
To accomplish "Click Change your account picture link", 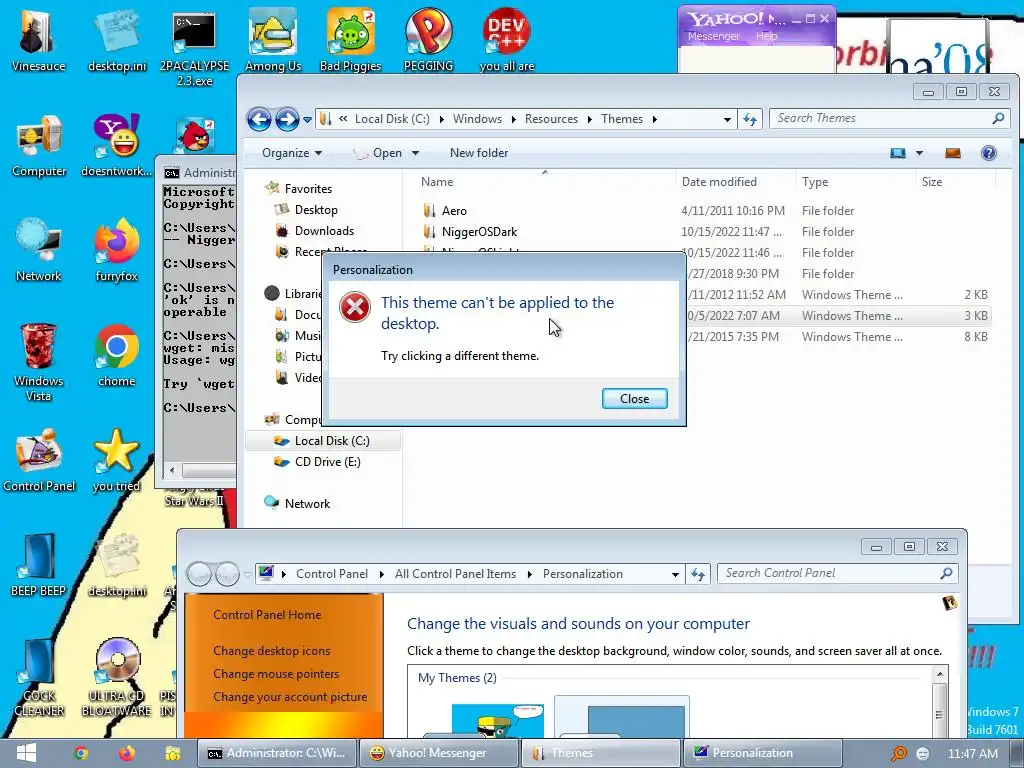I will coord(290,697).
